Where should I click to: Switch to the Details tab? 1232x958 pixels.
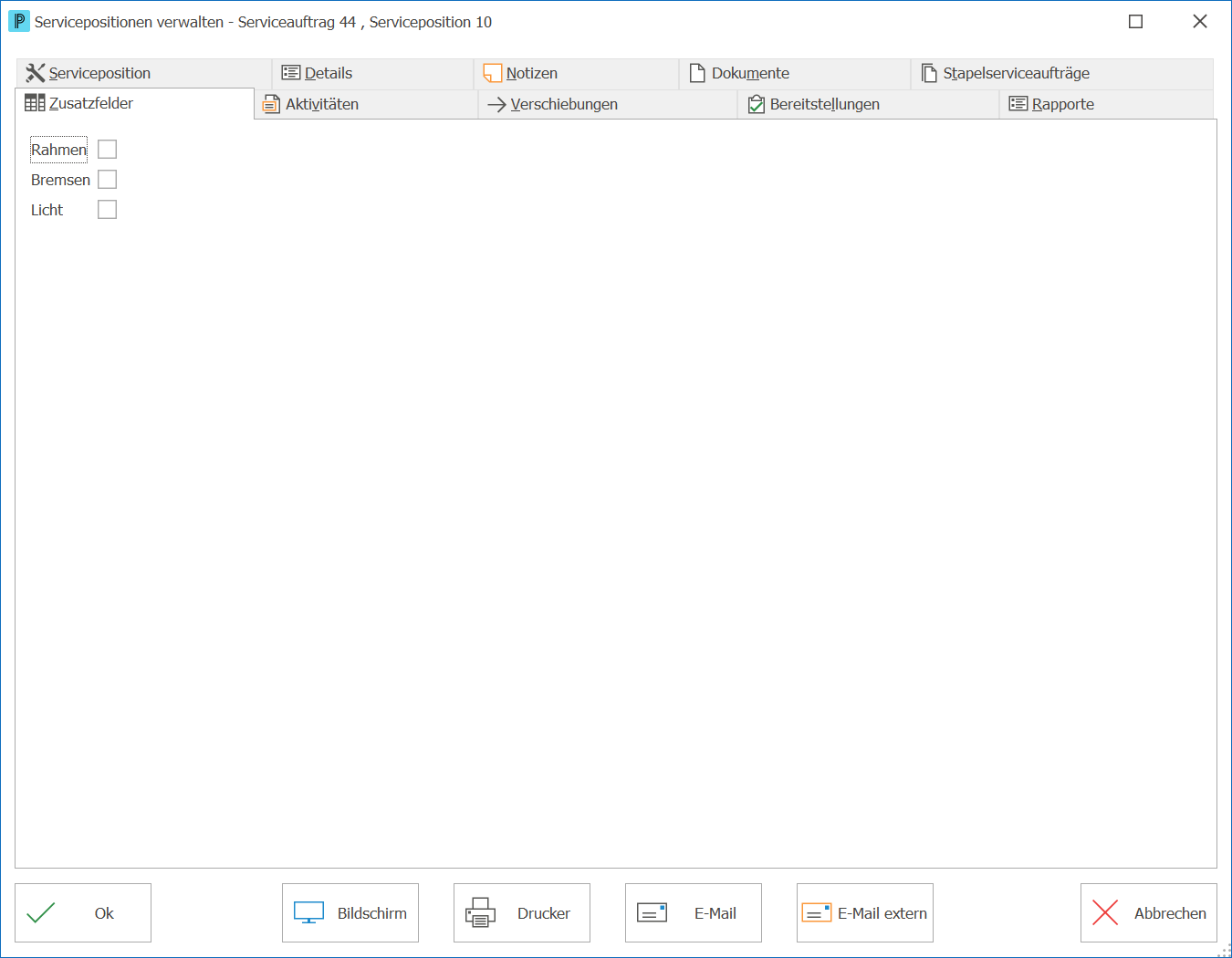[373, 74]
